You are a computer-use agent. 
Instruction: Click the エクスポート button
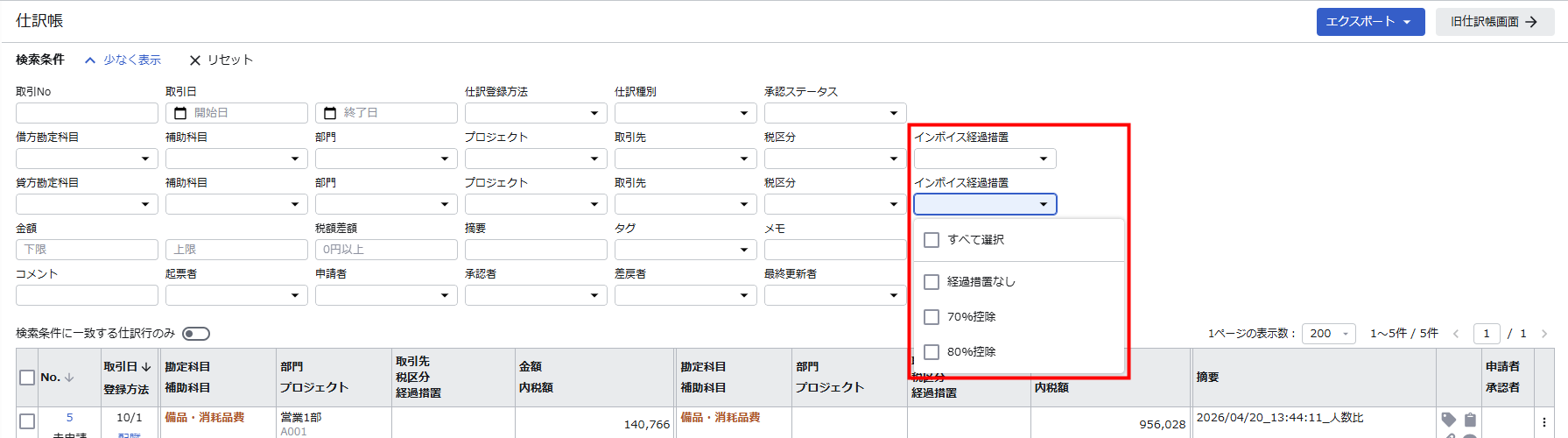tap(1369, 22)
